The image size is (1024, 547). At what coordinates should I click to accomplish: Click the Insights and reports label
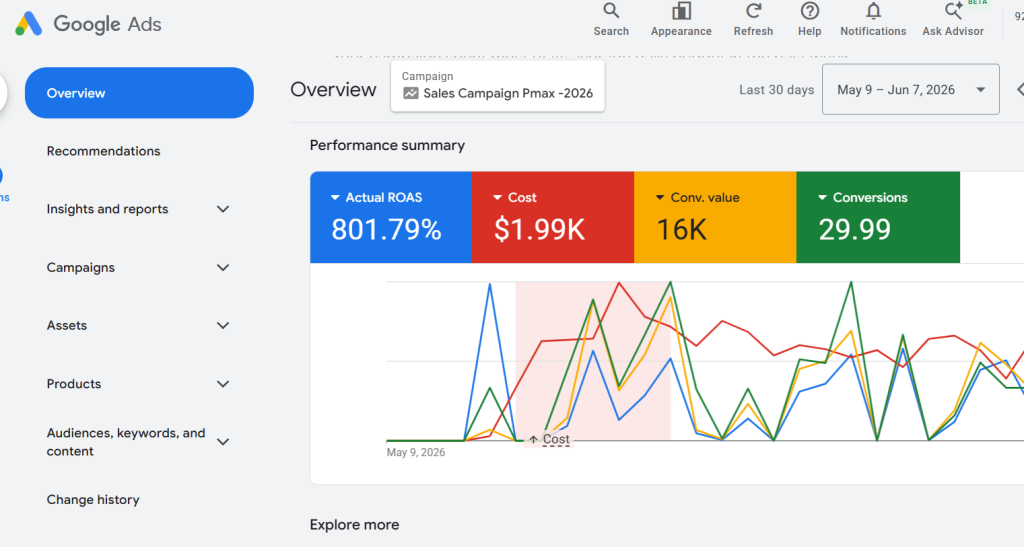107,209
